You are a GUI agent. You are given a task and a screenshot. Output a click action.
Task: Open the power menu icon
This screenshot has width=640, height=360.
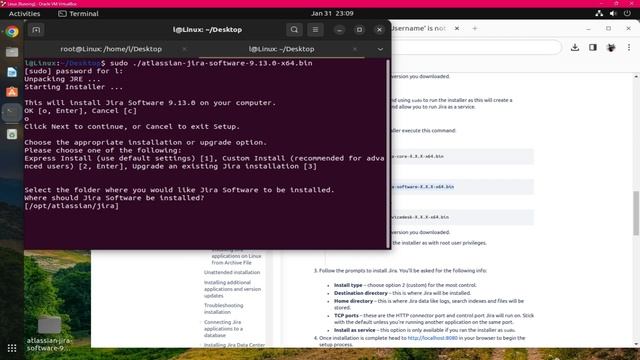click(627, 13)
